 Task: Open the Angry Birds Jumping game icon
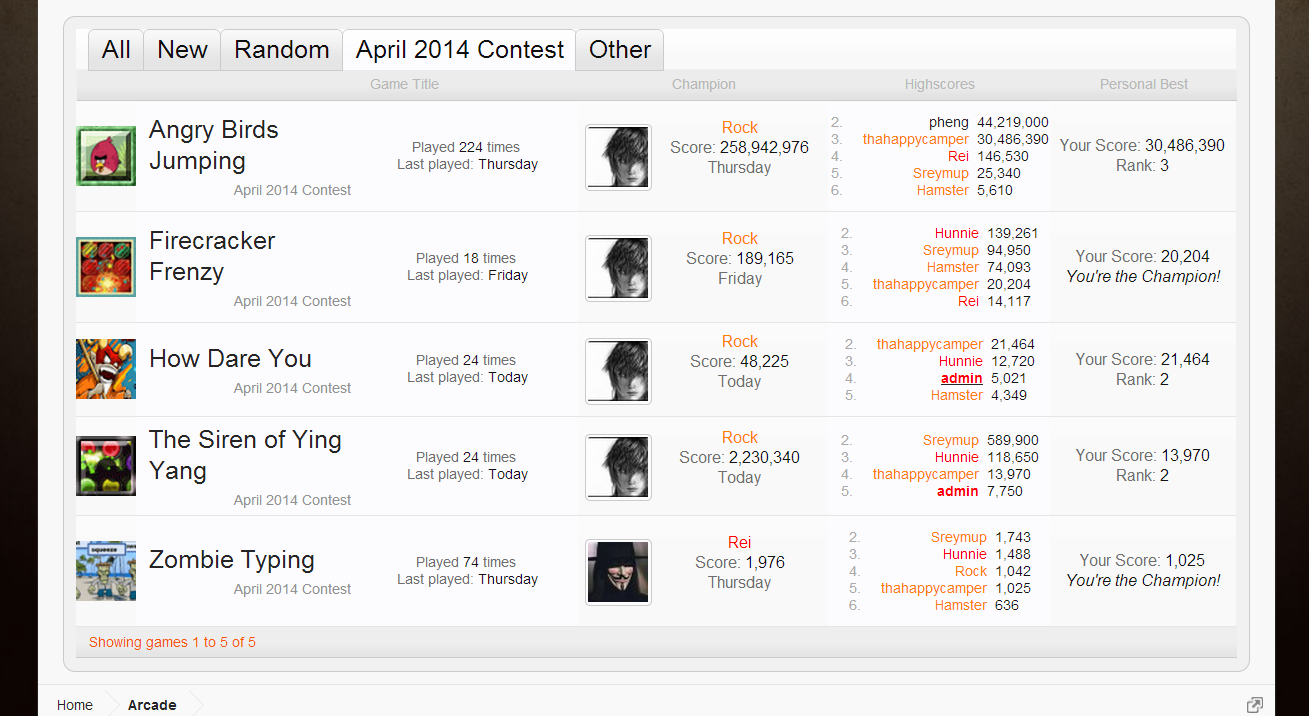[106, 156]
